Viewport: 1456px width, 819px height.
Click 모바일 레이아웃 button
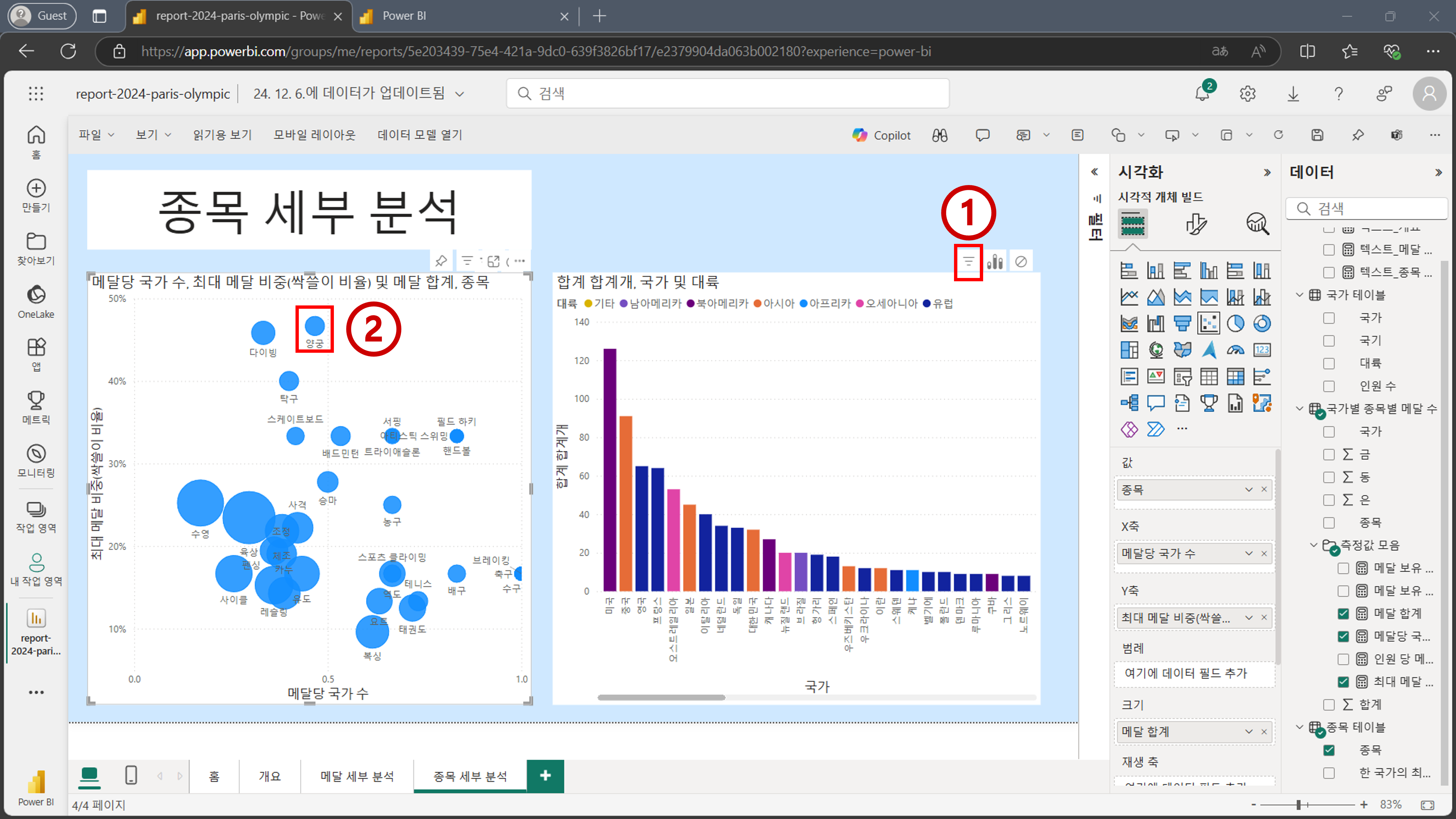click(314, 135)
